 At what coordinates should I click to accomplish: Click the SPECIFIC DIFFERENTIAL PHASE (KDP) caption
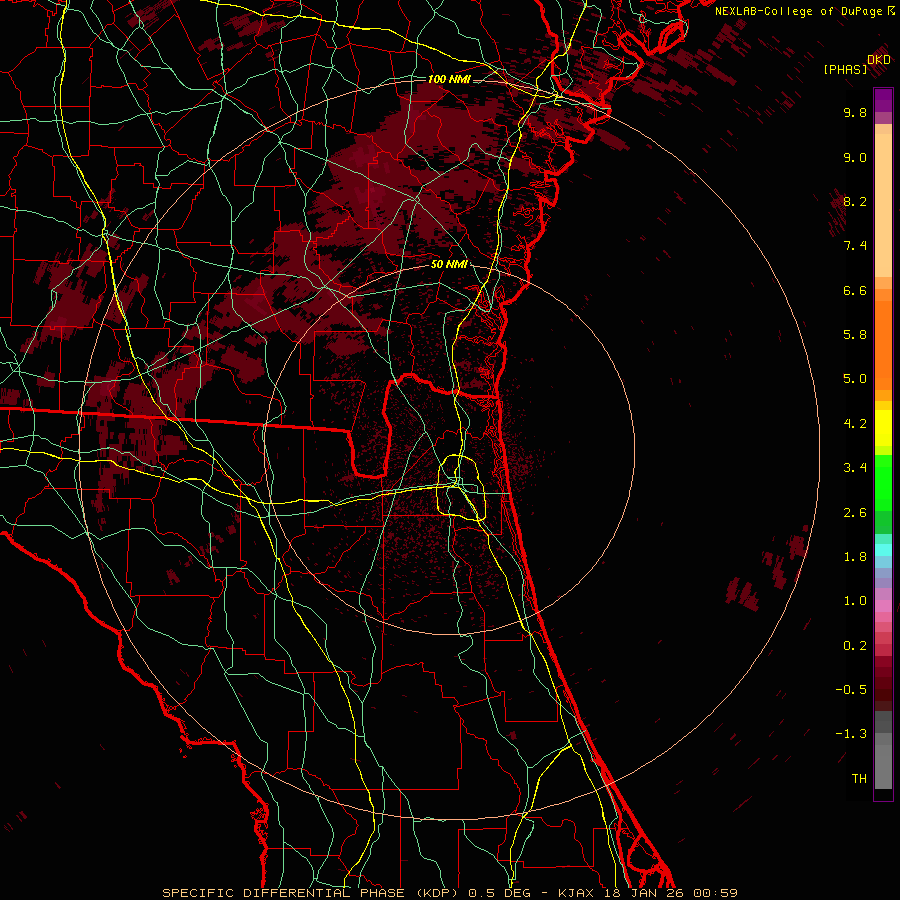pyautogui.click(x=312, y=893)
